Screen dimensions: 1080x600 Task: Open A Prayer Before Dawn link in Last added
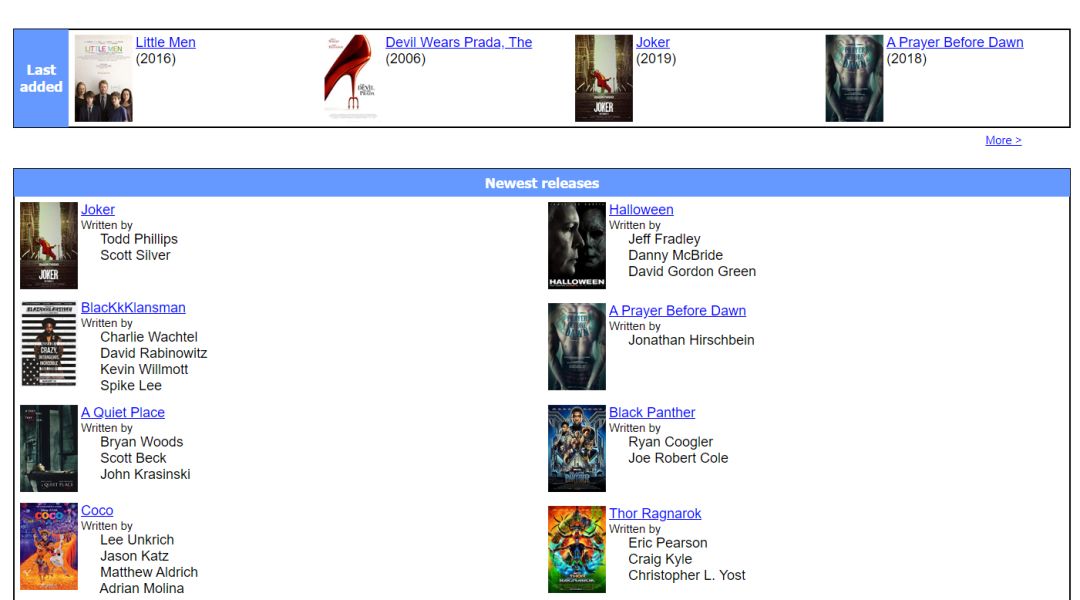click(955, 42)
